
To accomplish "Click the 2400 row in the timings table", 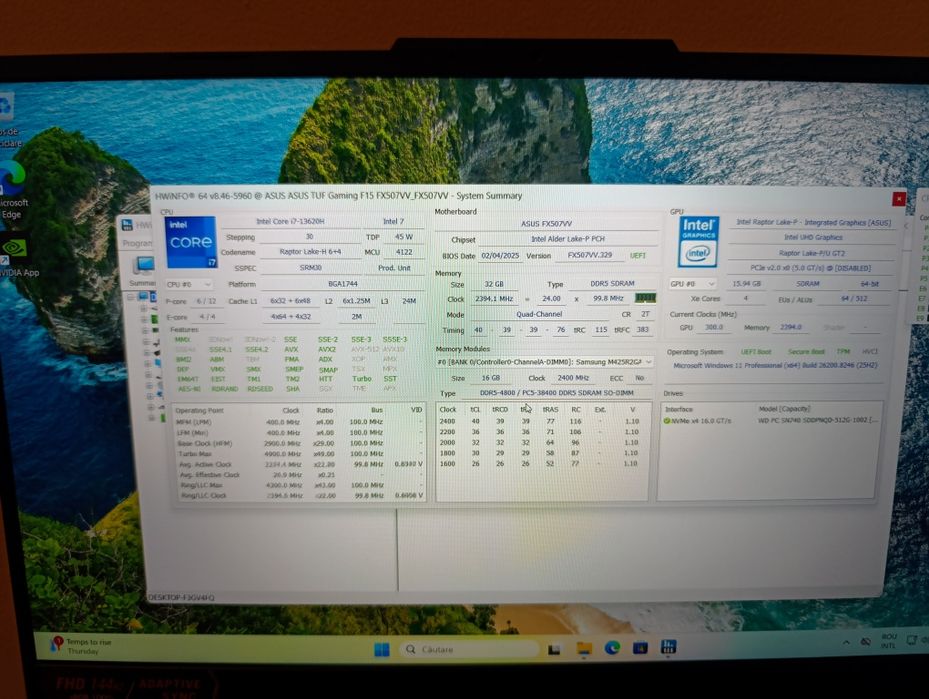I will 540,421.
